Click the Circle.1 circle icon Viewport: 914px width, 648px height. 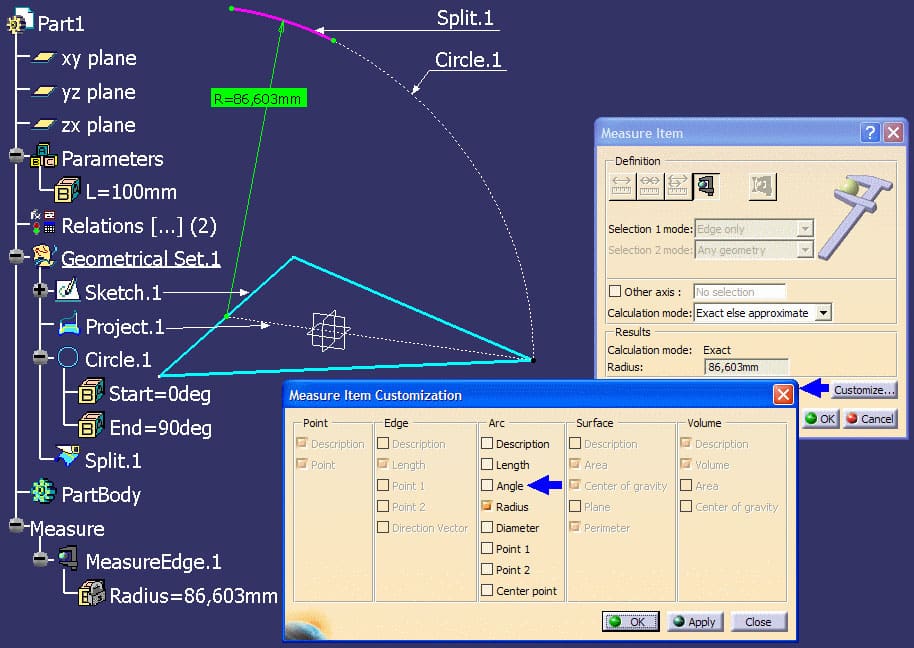(x=68, y=358)
